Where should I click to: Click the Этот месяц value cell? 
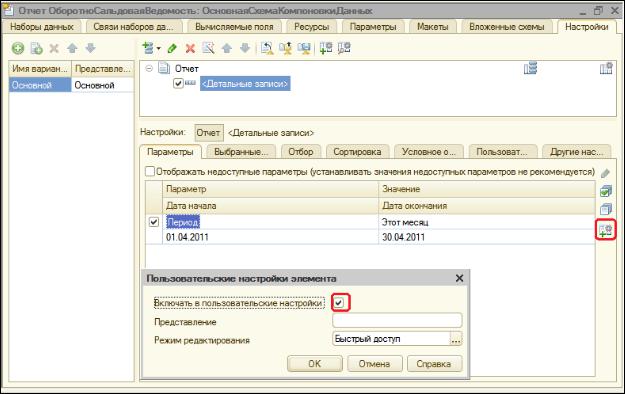point(486,222)
